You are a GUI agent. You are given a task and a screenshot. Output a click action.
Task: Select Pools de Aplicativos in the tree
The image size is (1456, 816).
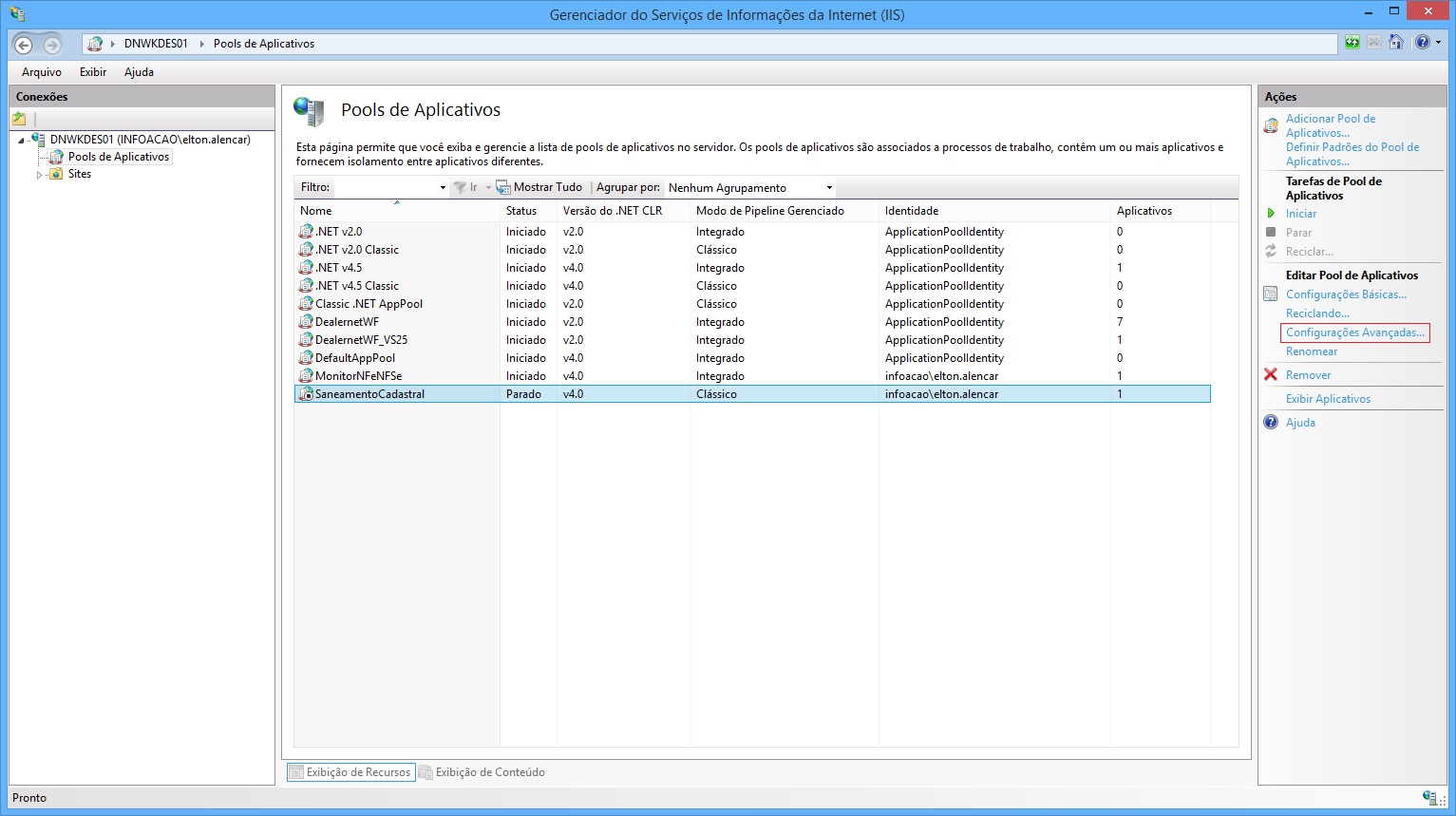[119, 157]
